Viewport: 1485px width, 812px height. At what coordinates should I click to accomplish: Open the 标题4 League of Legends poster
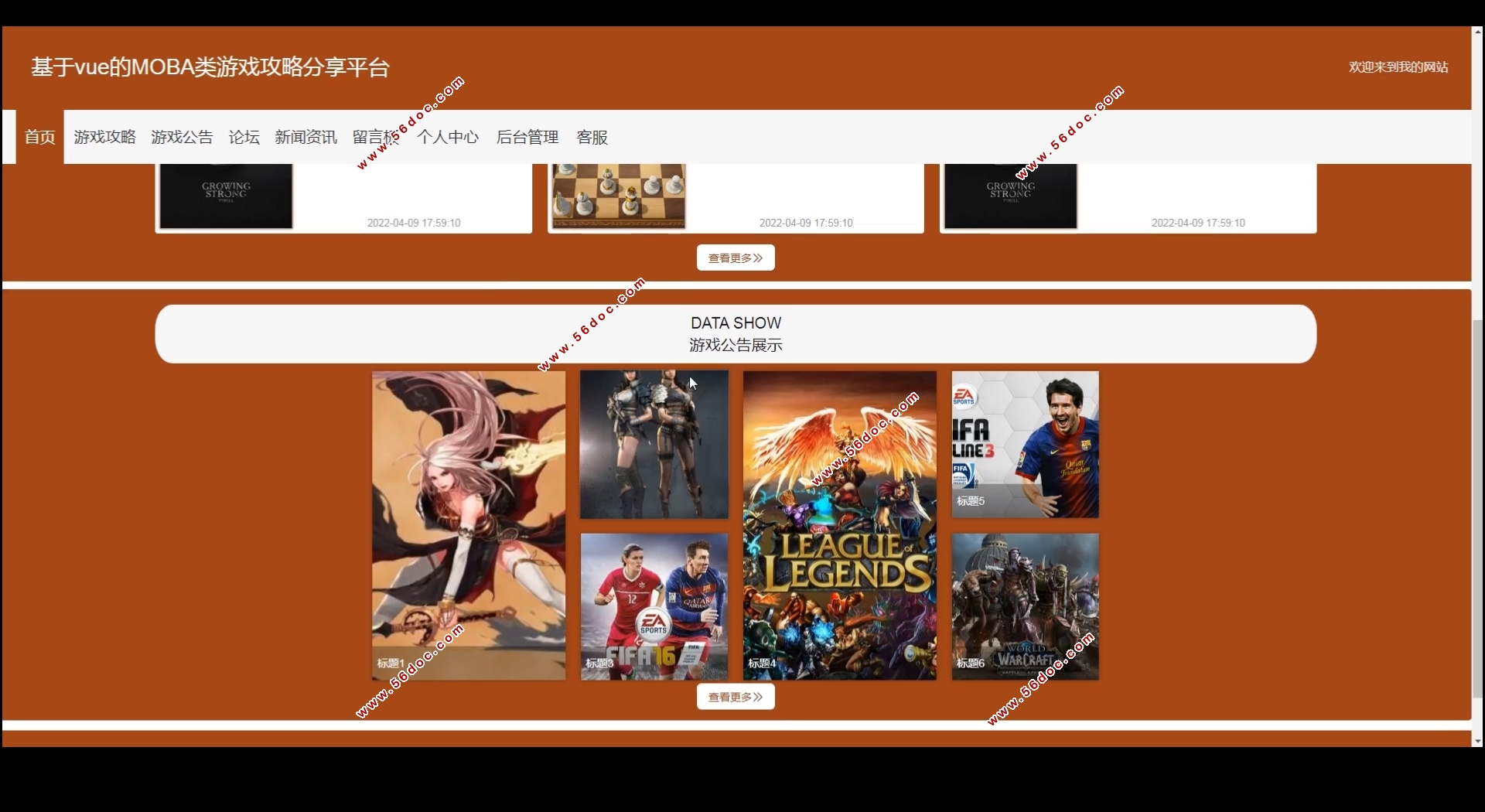tap(840, 526)
